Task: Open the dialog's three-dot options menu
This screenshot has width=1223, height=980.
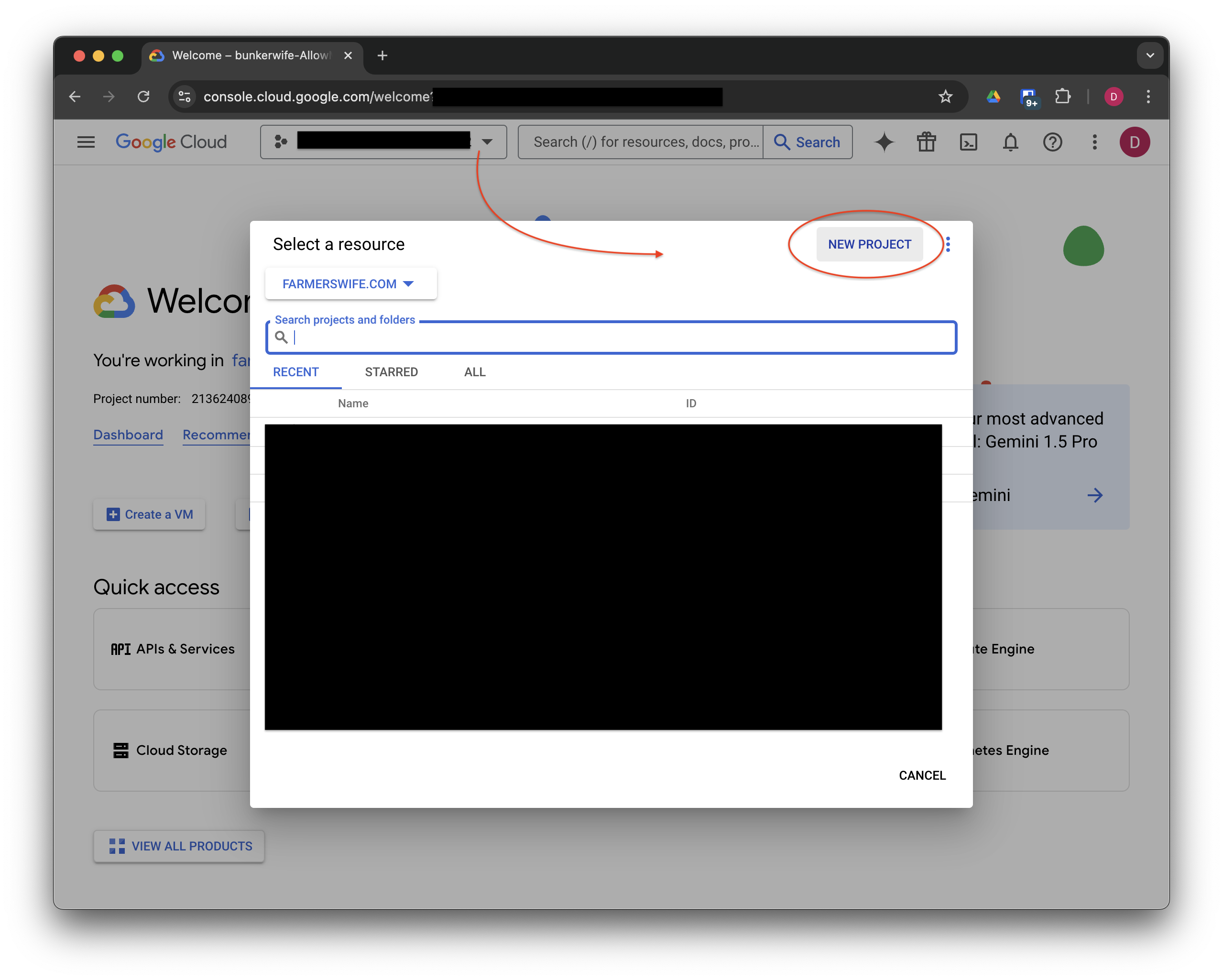Action: (x=948, y=244)
